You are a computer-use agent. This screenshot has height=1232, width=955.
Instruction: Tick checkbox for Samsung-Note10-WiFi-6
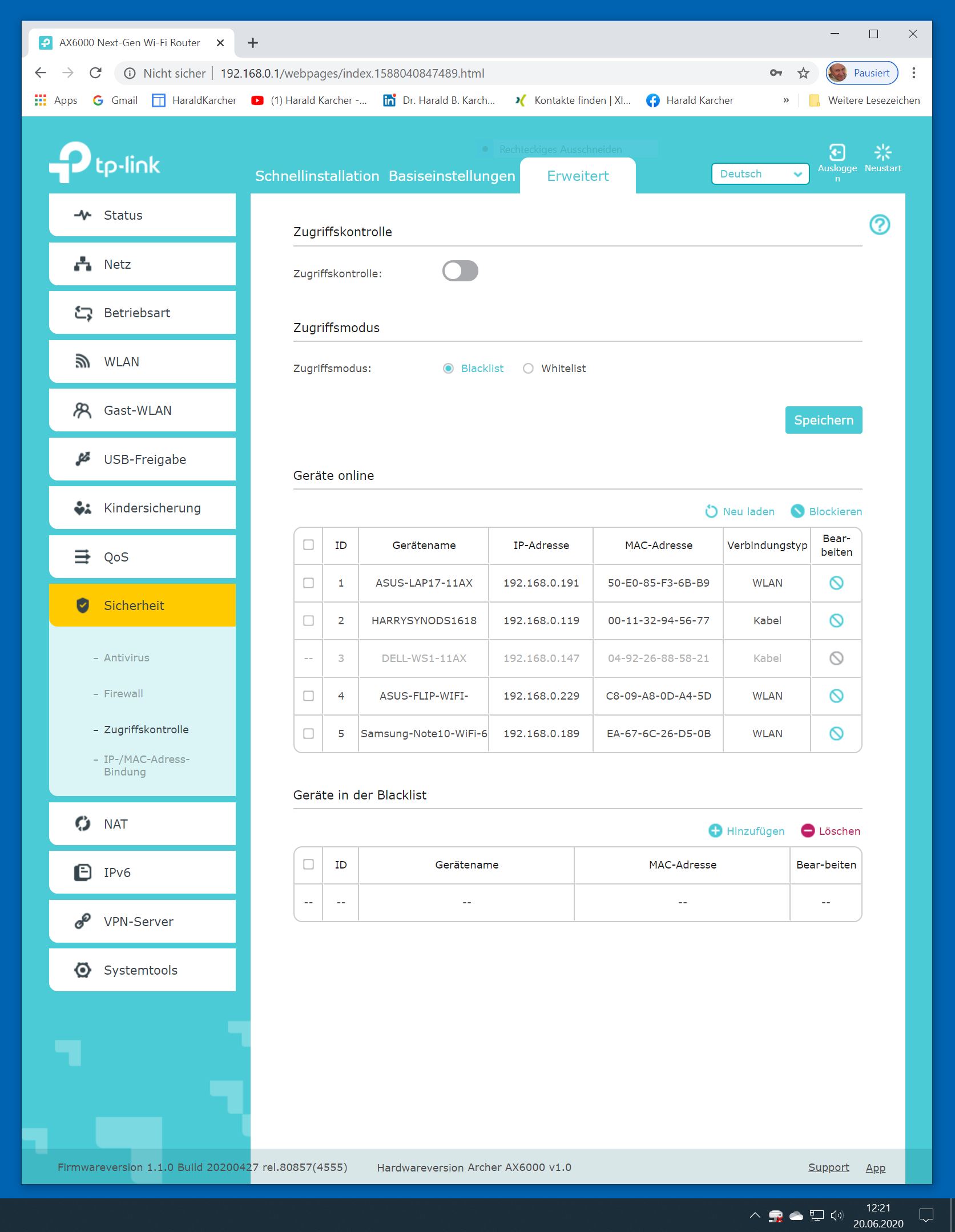pyautogui.click(x=308, y=733)
